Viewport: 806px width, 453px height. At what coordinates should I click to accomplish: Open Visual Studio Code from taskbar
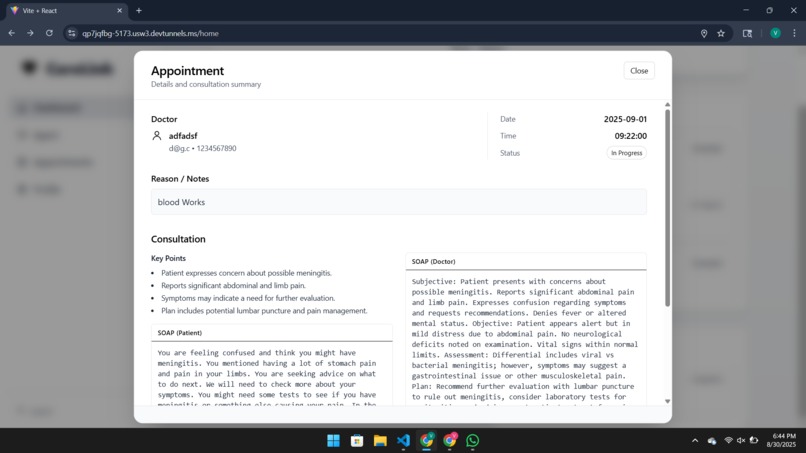coord(404,441)
